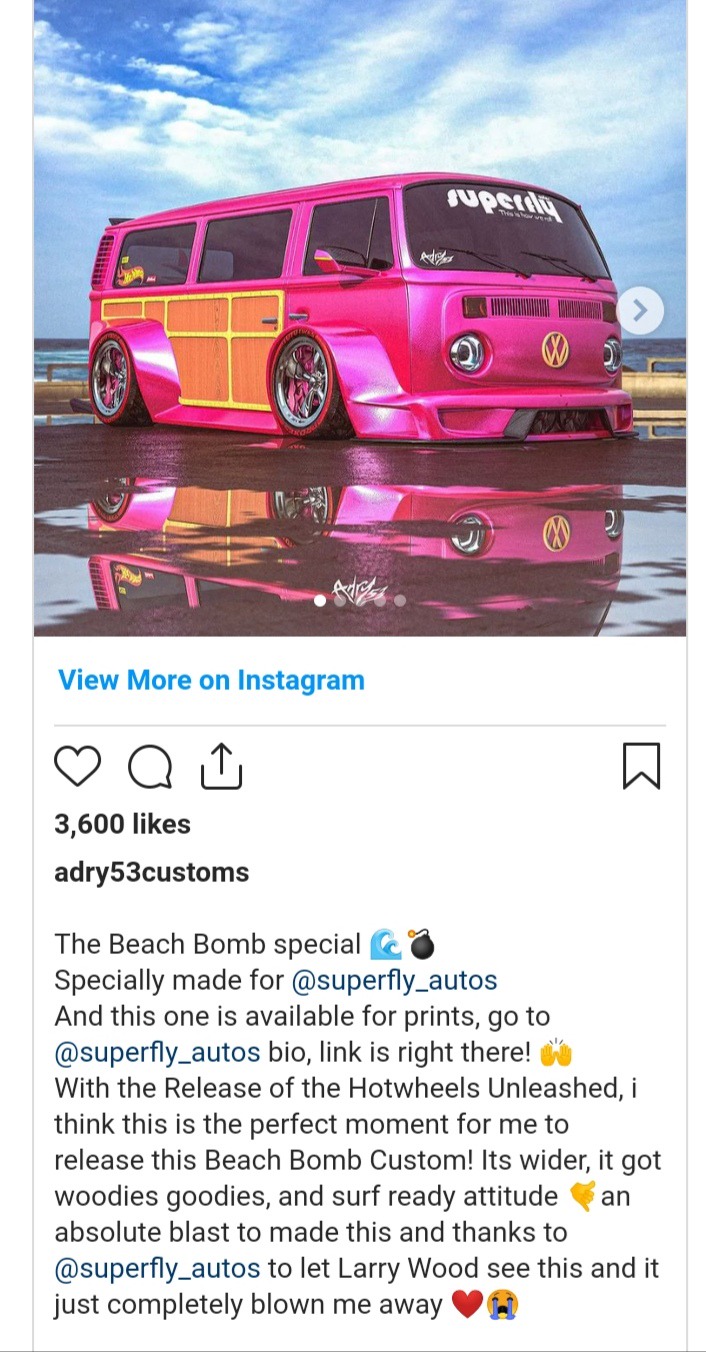Tap the share arrow icon
Image resolution: width=706 pixels, height=1352 pixels.
click(222, 766)
